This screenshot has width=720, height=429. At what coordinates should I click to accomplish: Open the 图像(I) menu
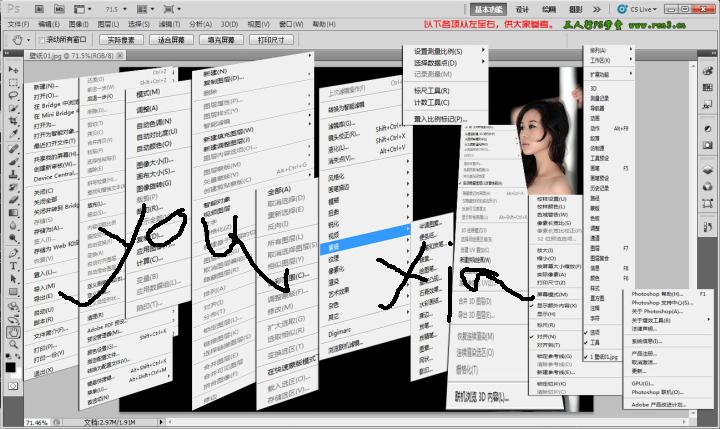[x=79, y=24]
